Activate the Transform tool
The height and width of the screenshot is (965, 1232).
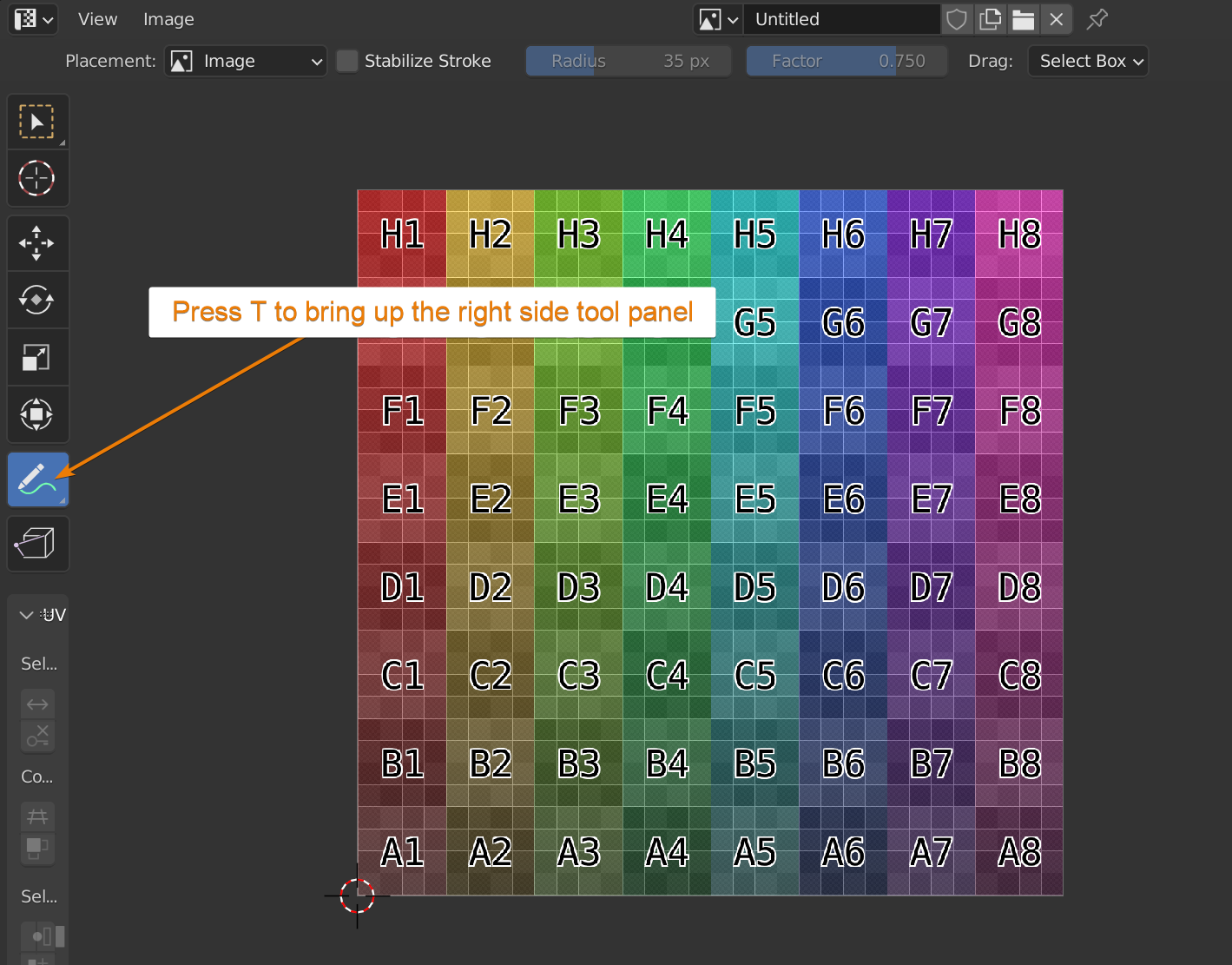tap(36, 414)
